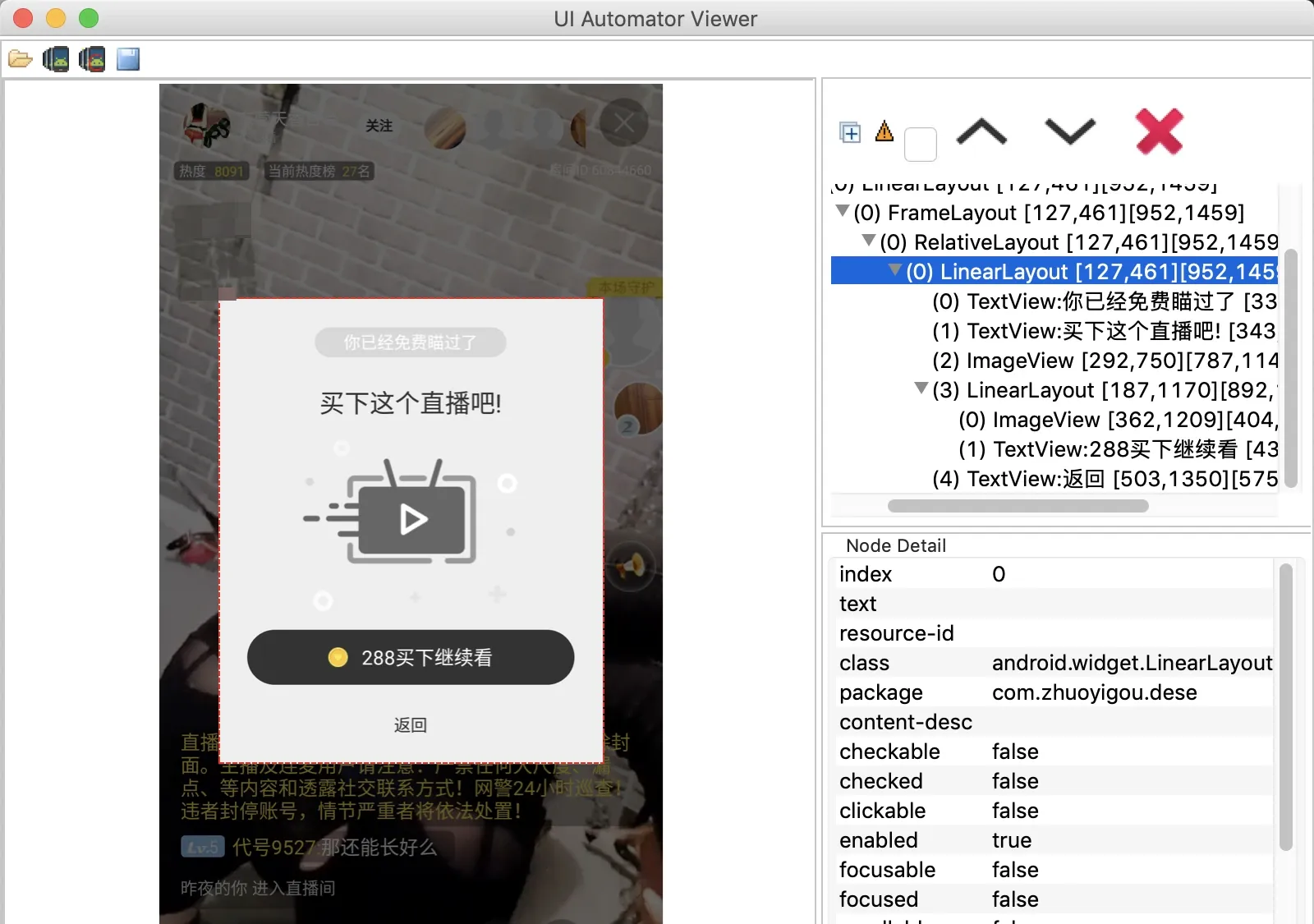
Task: Click the 你已经免费瞄过了 pill label
Action: (411, 342)
